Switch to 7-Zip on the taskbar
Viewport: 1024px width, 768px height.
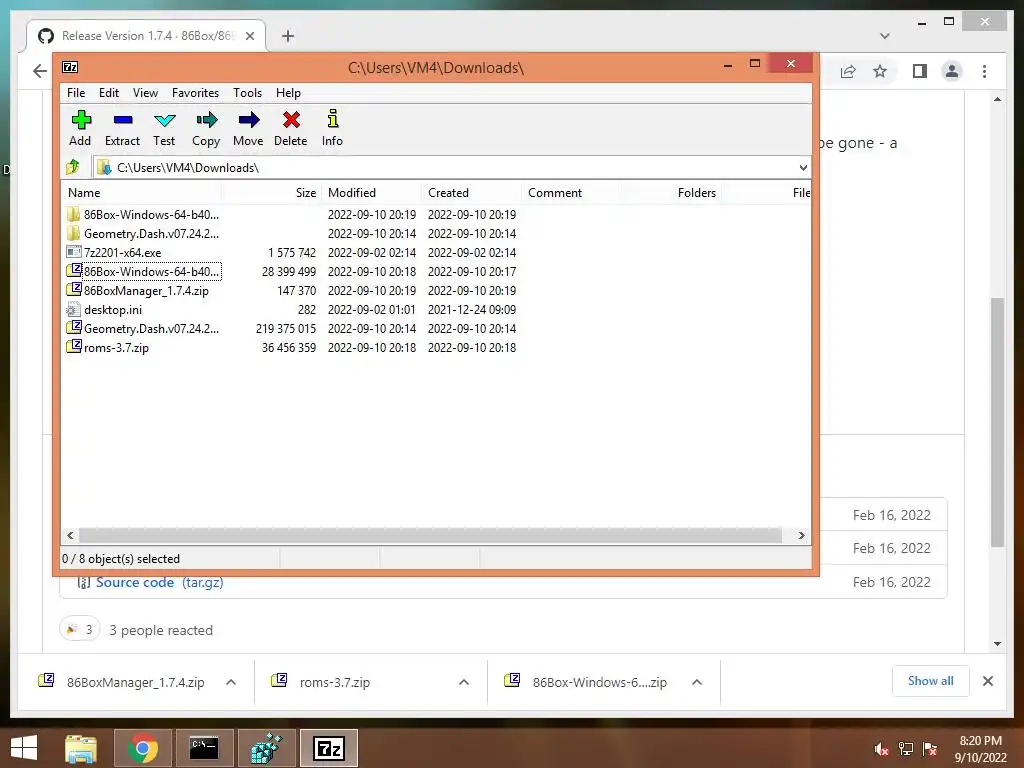point(328,748)
